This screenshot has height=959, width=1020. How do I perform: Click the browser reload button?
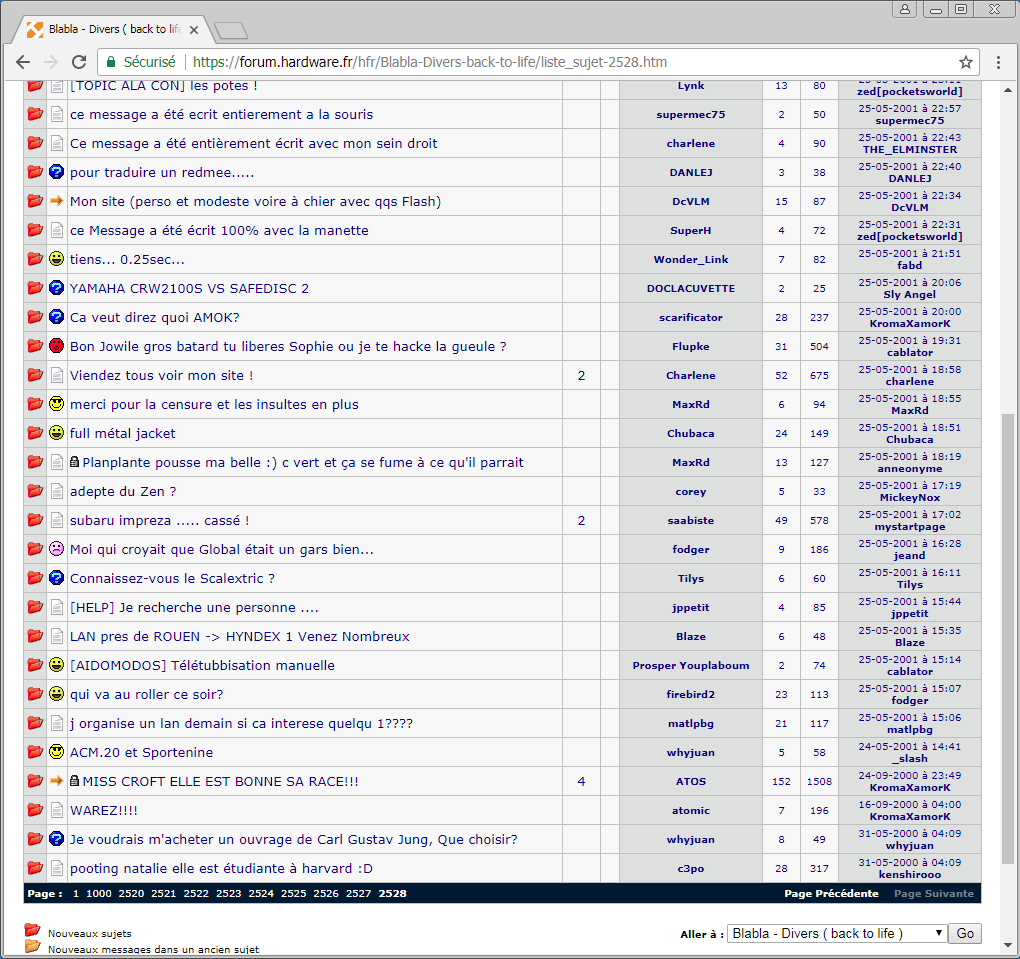point(78,62)
